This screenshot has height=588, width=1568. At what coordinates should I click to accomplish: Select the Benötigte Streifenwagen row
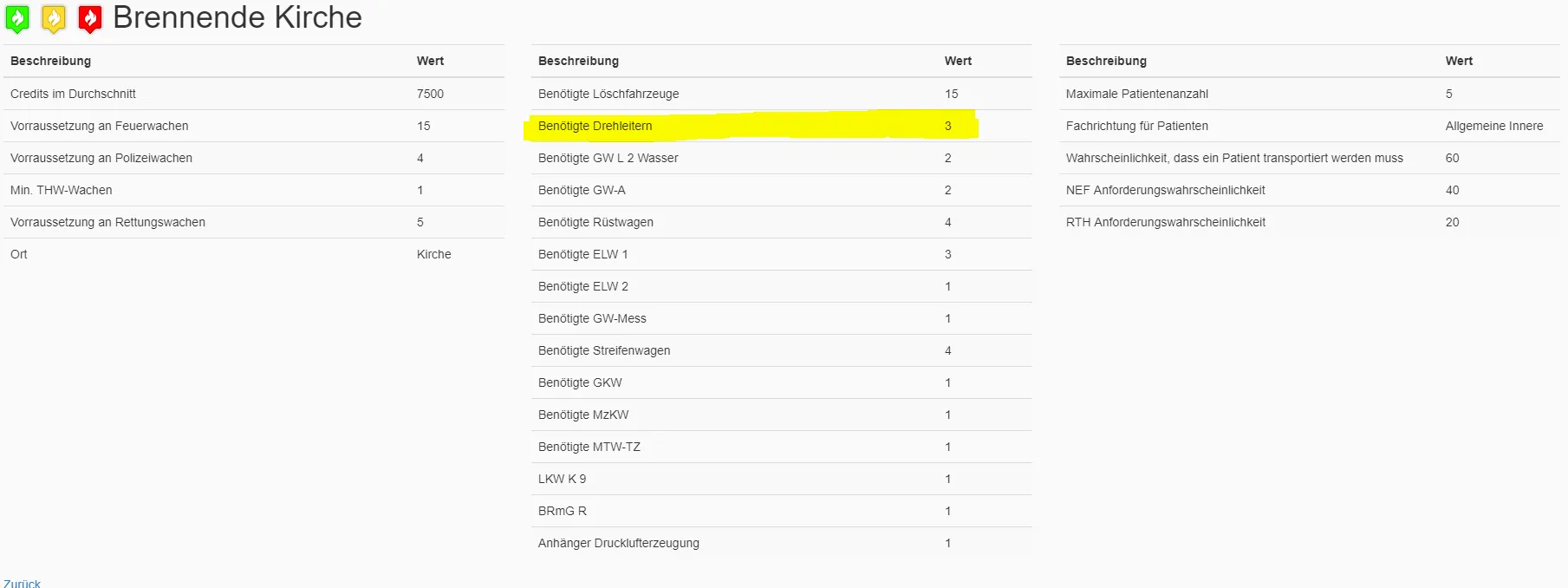coord(604,350)
